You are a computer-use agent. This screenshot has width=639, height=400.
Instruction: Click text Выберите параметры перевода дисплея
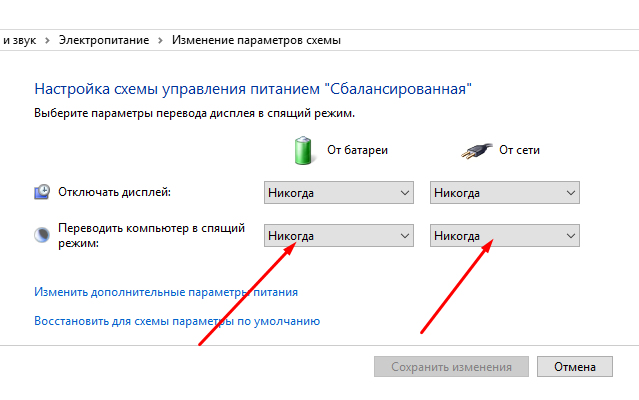coord(194,113)
